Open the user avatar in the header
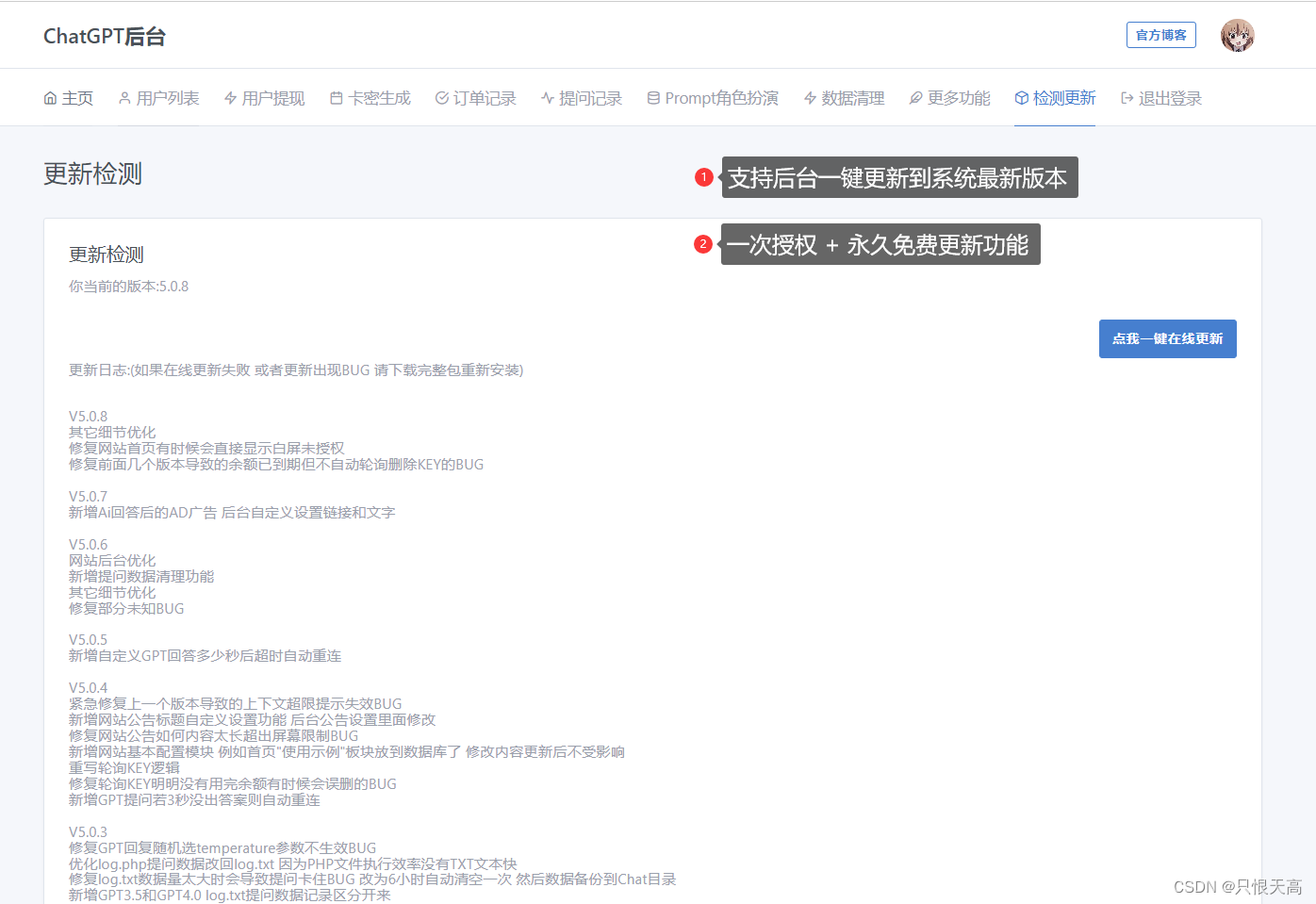This screenshot has width=1316, height=904. [x=1237, y=36]
